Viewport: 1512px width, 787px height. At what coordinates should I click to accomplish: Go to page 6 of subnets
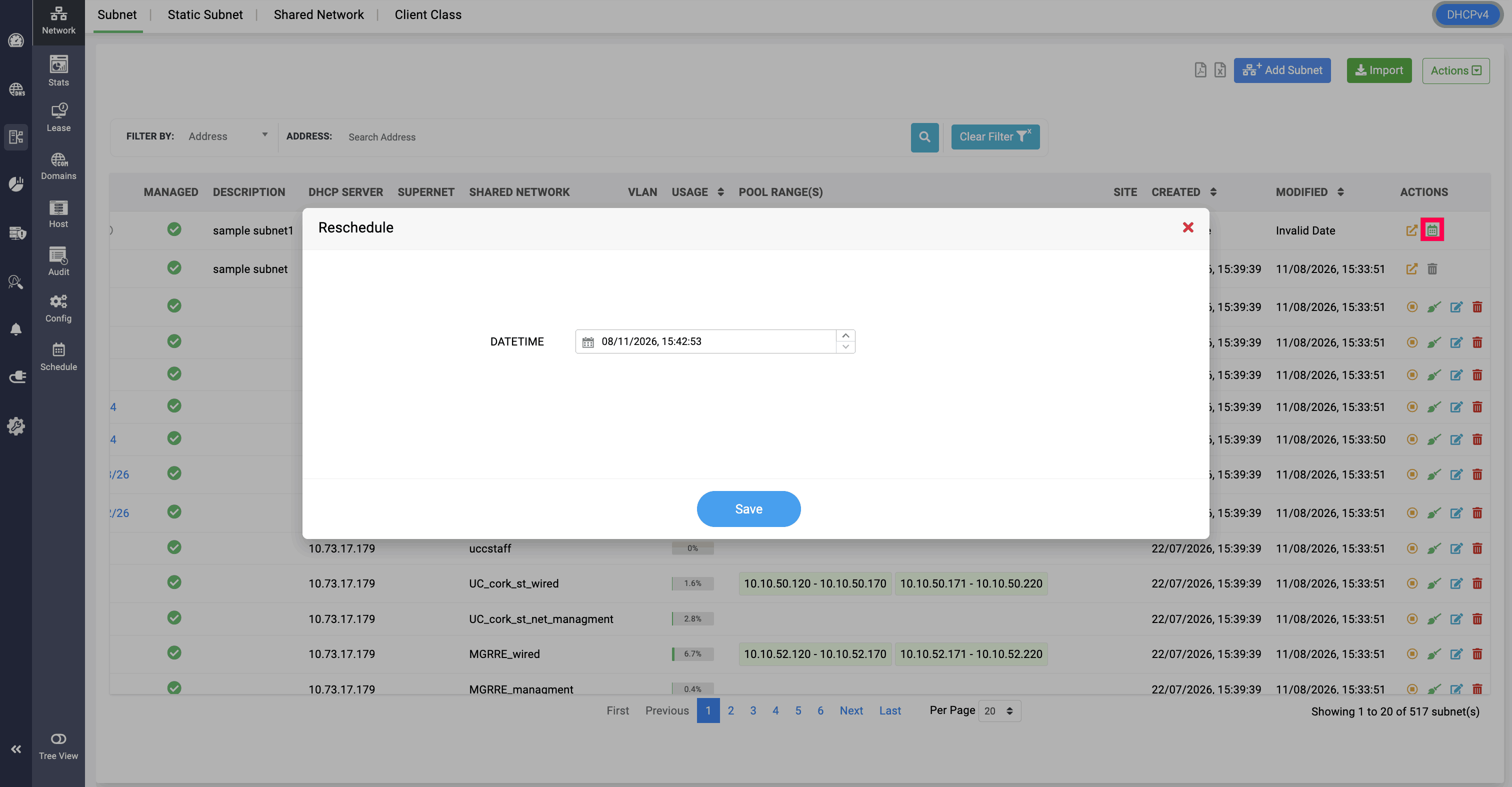click(x=820, y=710)
